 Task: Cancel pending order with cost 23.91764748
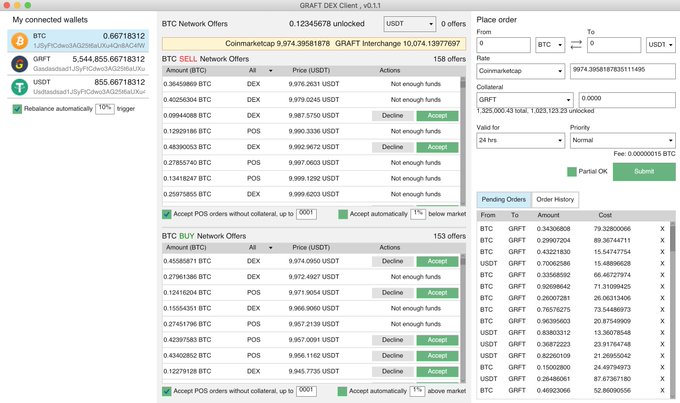[x=662, y=344]
